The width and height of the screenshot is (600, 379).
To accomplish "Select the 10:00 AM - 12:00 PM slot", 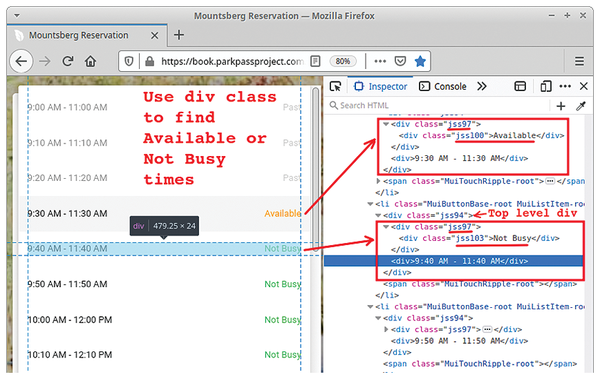I will click(165, 320).
